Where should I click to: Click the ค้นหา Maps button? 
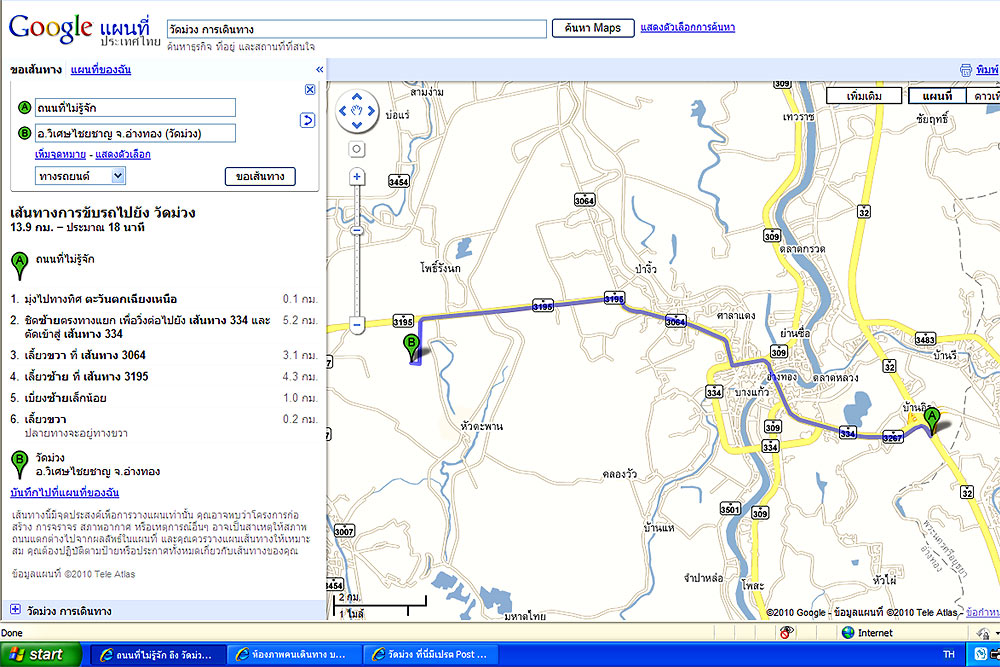[x=592, y=28]
